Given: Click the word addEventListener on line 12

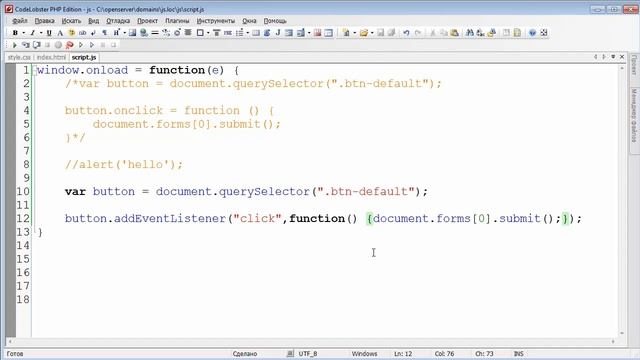Looking at the screenshot, I should click(x=169, y=218).
